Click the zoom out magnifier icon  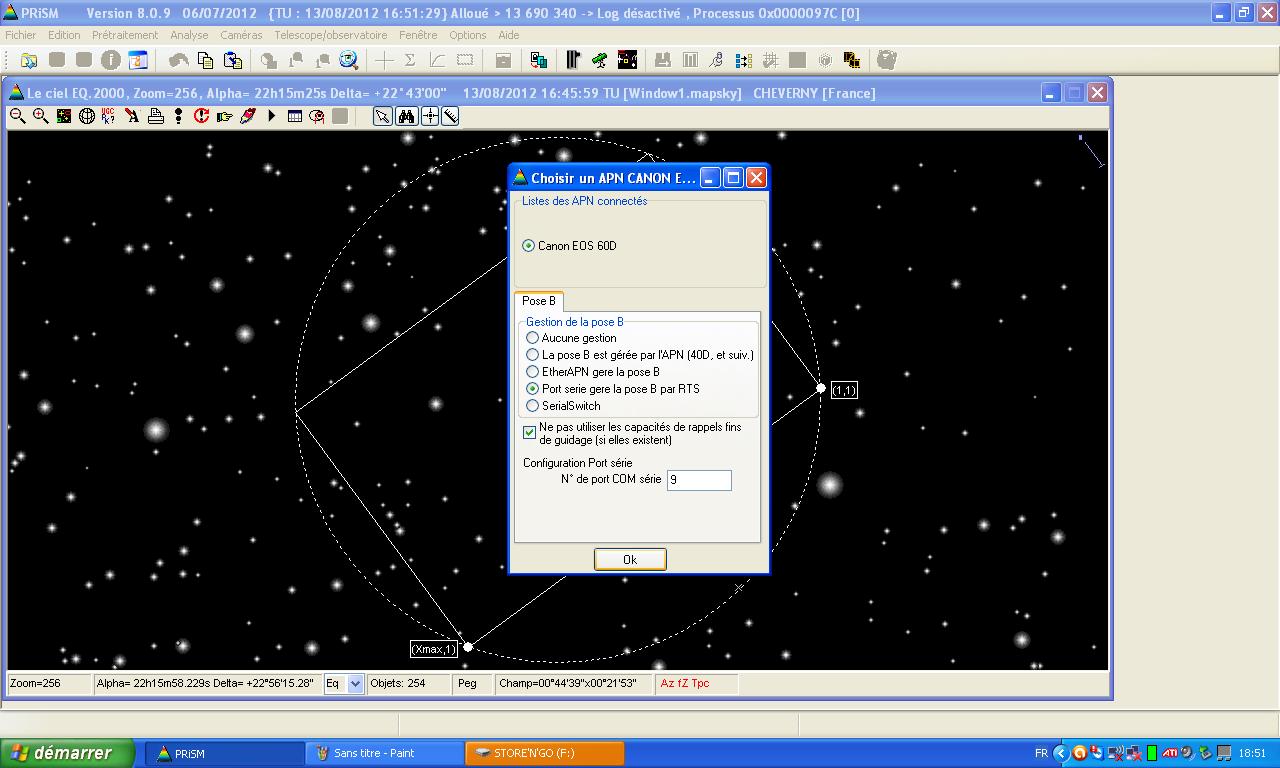[17, 116]
